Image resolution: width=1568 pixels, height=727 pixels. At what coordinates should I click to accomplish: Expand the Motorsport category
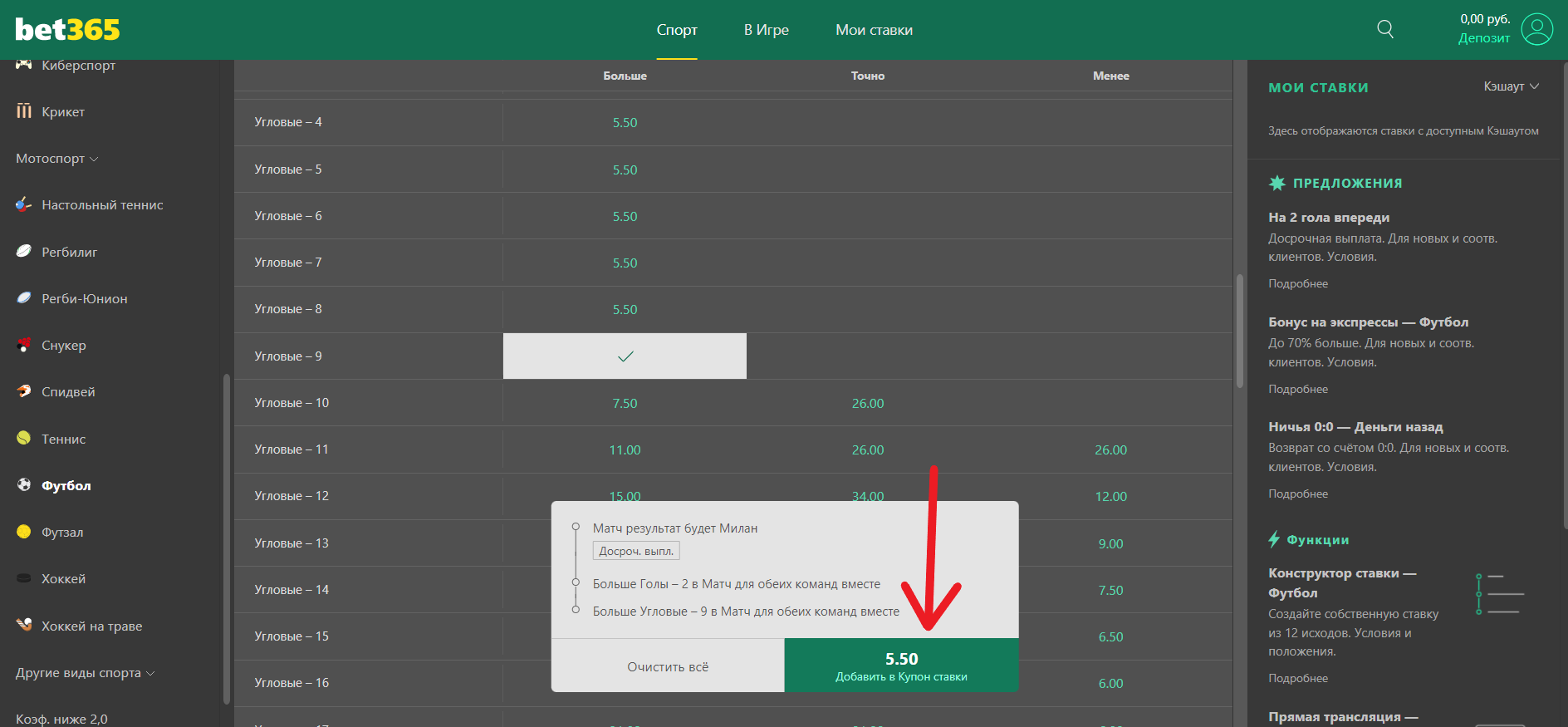tap(57, 158)
